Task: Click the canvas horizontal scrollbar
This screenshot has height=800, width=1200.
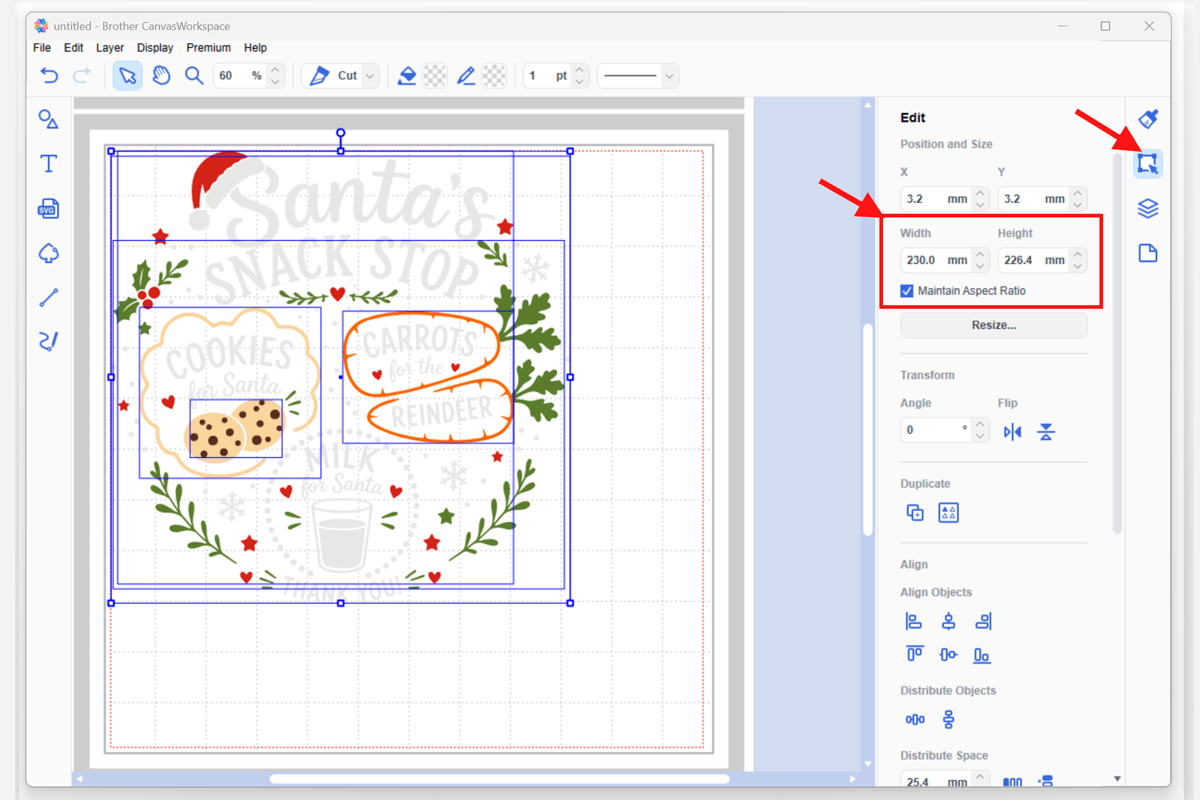Action: 500,779
